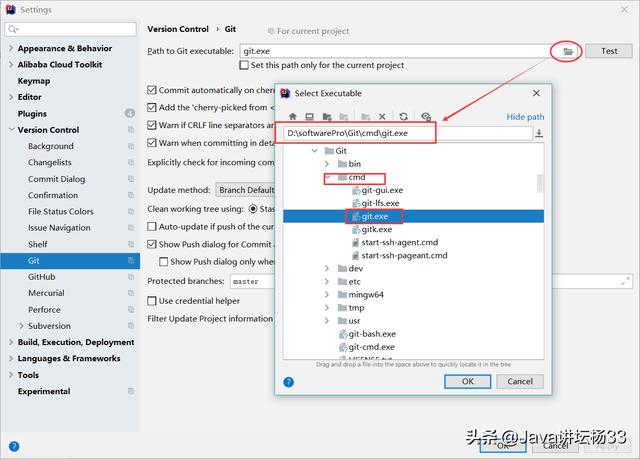Viewport: 640px width, 459px height.
Task: Click the Plugins update badge icon
Action: (129, 113)
